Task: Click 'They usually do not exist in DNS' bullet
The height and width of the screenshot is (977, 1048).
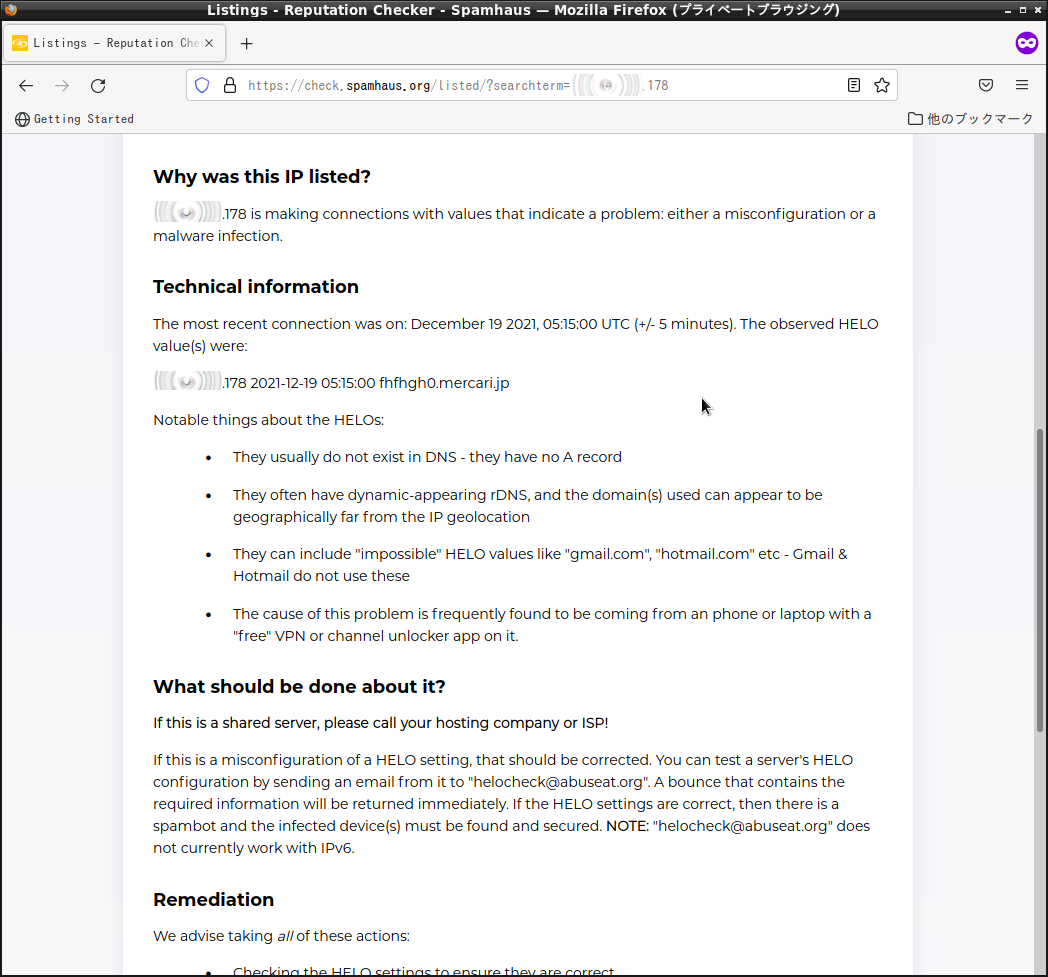Action: (x=427, y=457)
